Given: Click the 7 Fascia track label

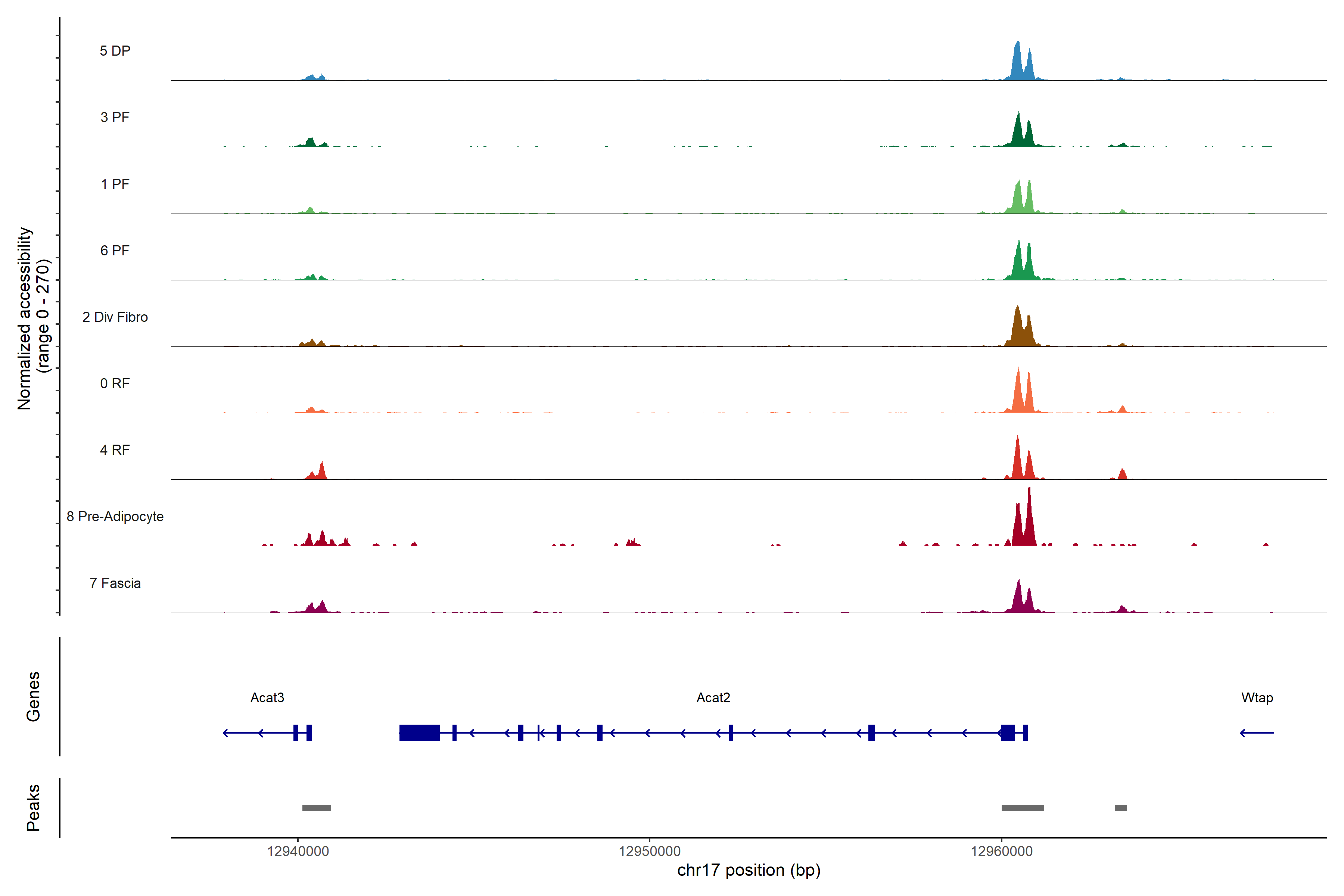Looking at the screenshot, I should 115,583.
